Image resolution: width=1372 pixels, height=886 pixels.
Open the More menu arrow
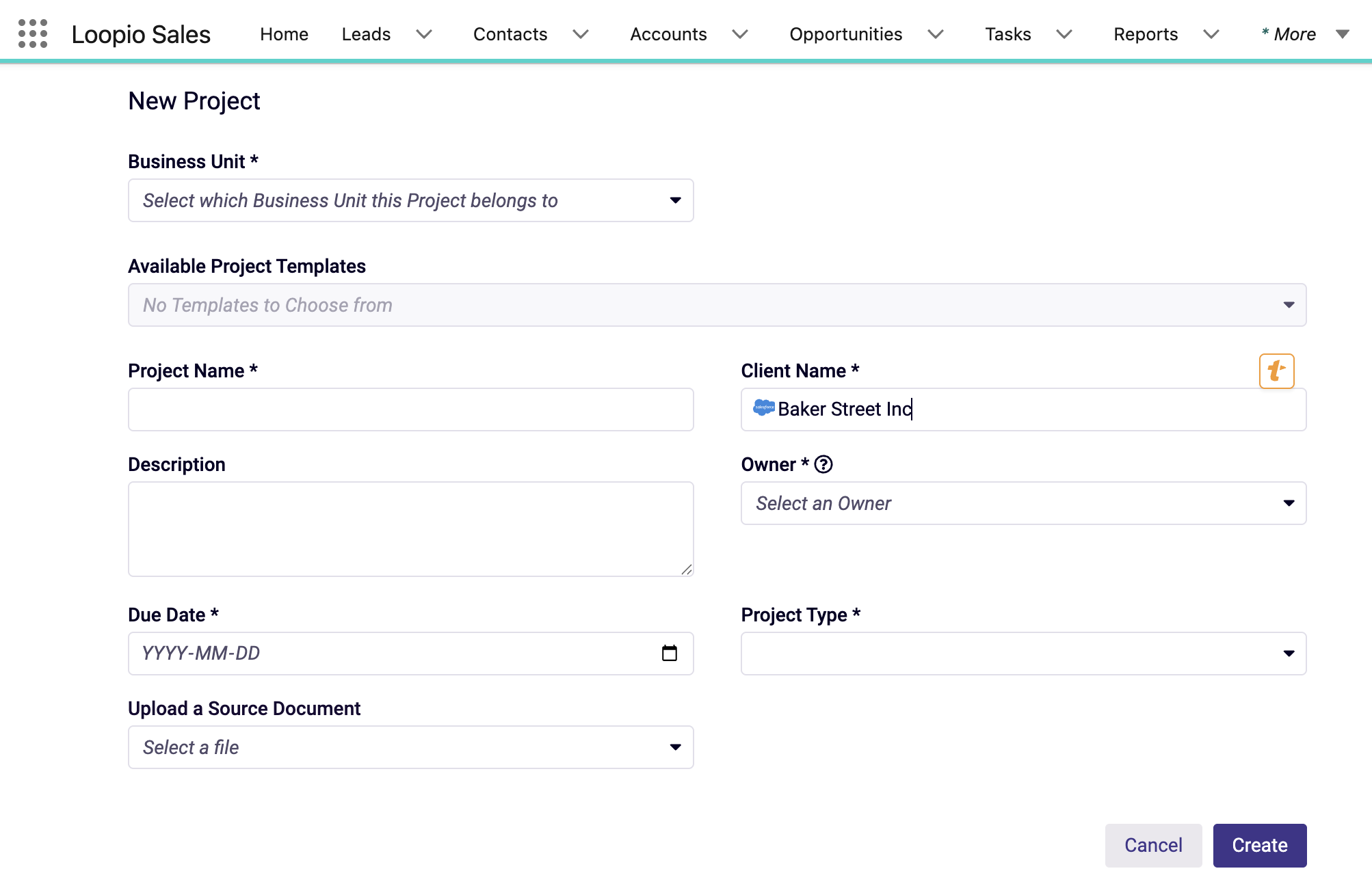(1343, 34)
